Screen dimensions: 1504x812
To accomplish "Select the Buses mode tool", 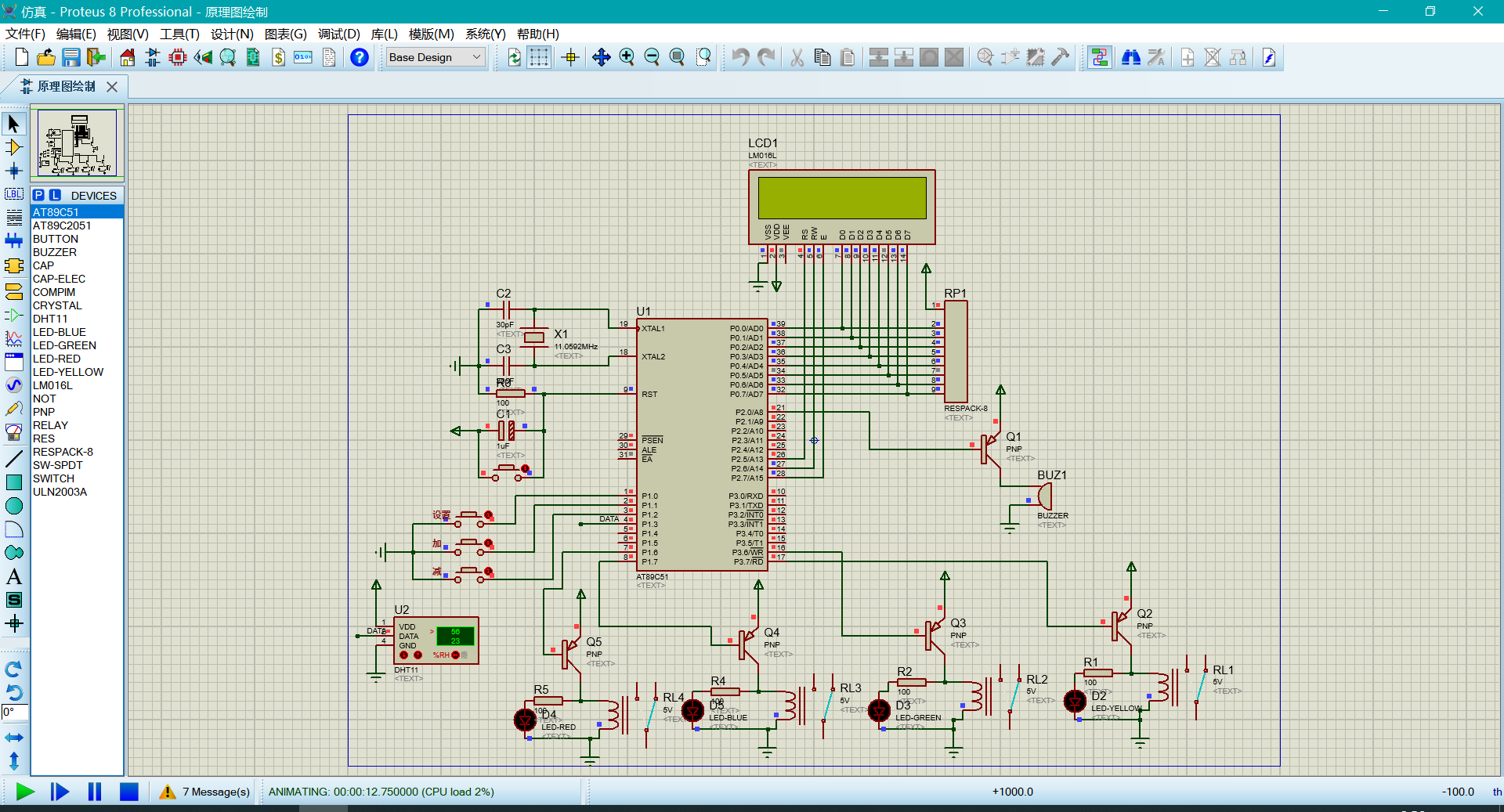I will click(x=13, y=241).
